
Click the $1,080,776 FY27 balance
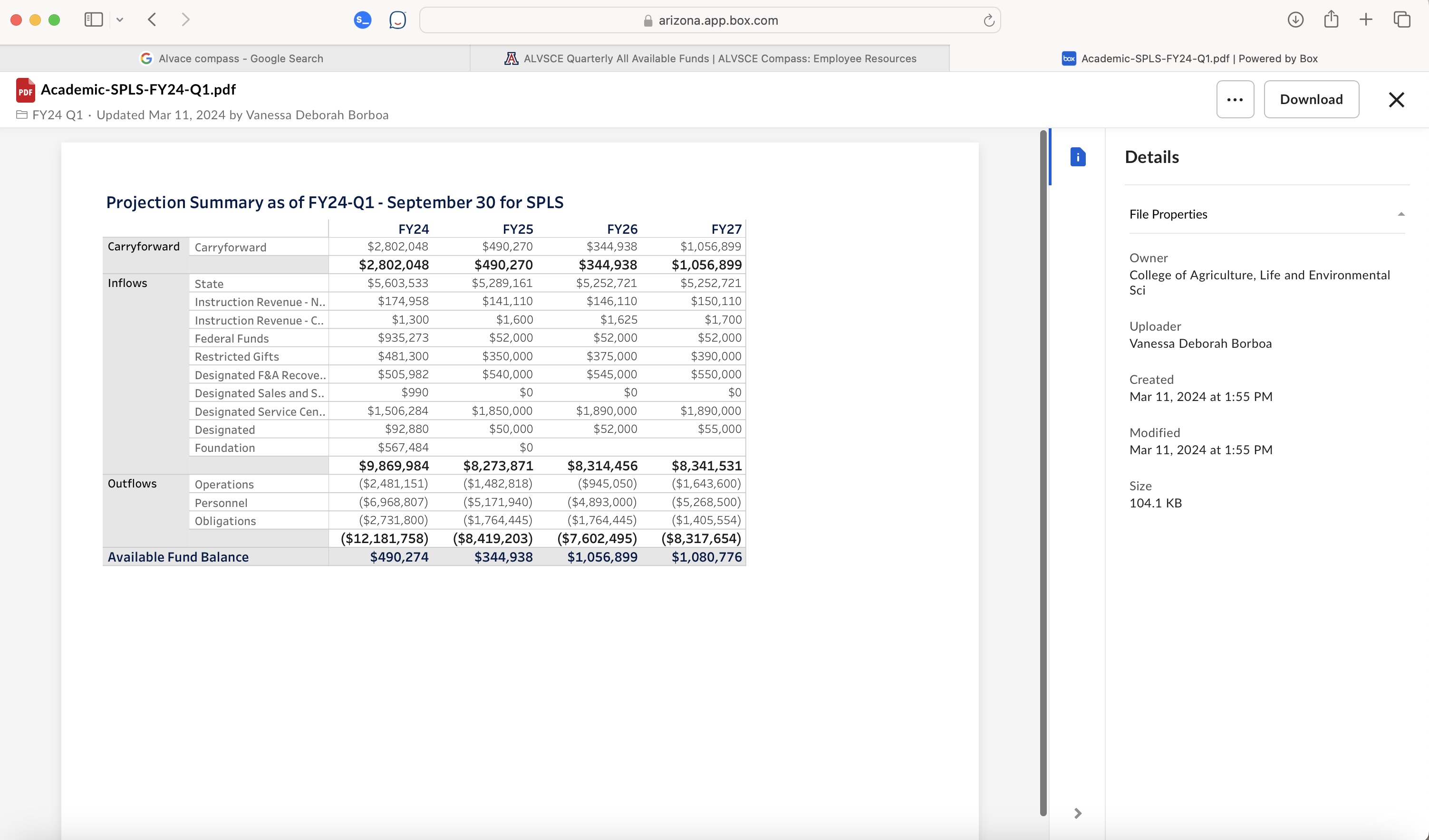[706, 557]
